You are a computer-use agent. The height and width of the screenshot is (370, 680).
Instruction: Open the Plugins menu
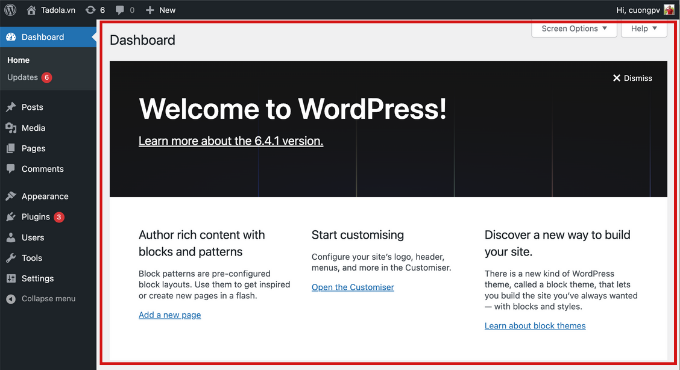coord(48,216)
